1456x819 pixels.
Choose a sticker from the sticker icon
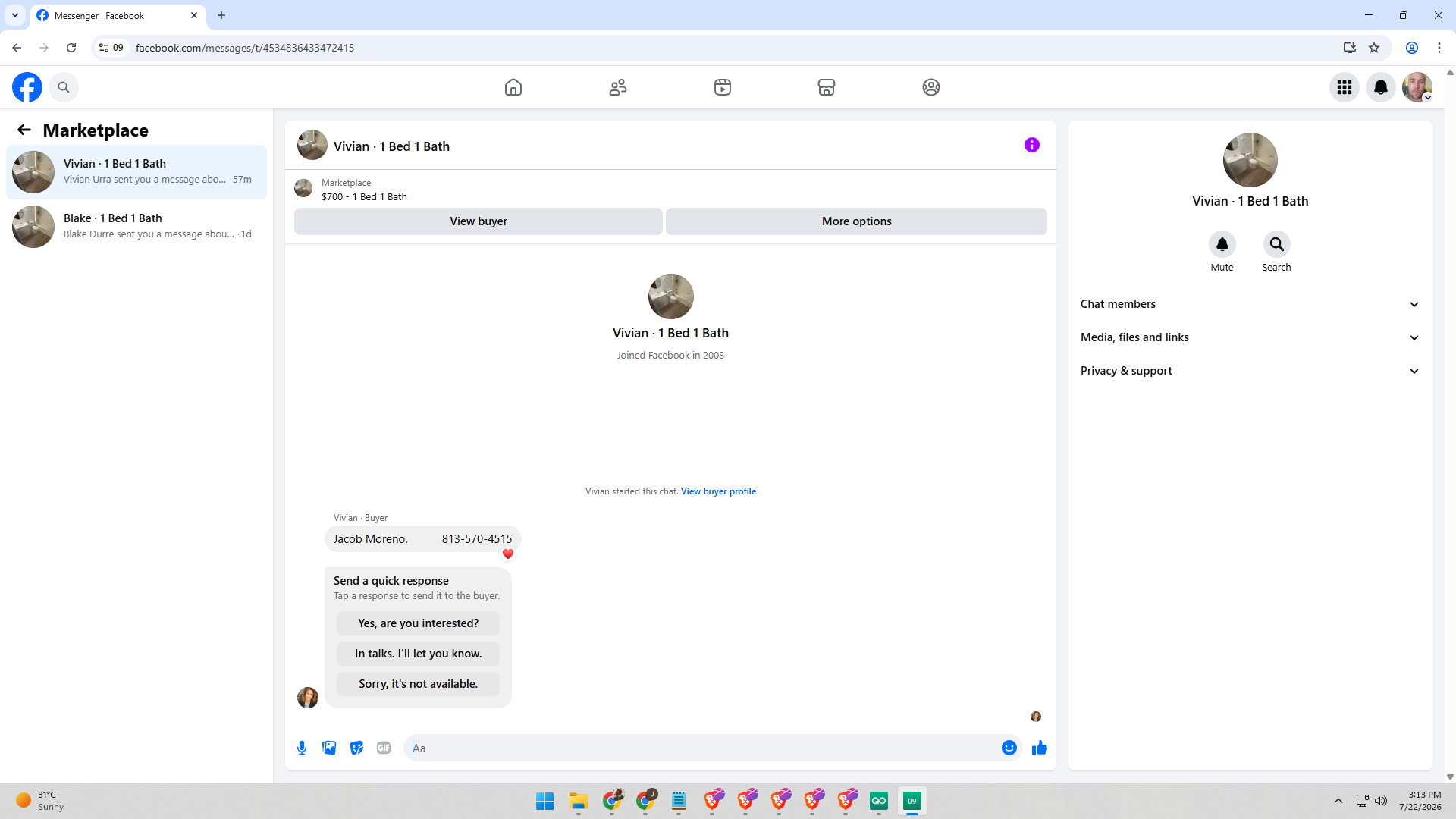click(356, 748)
